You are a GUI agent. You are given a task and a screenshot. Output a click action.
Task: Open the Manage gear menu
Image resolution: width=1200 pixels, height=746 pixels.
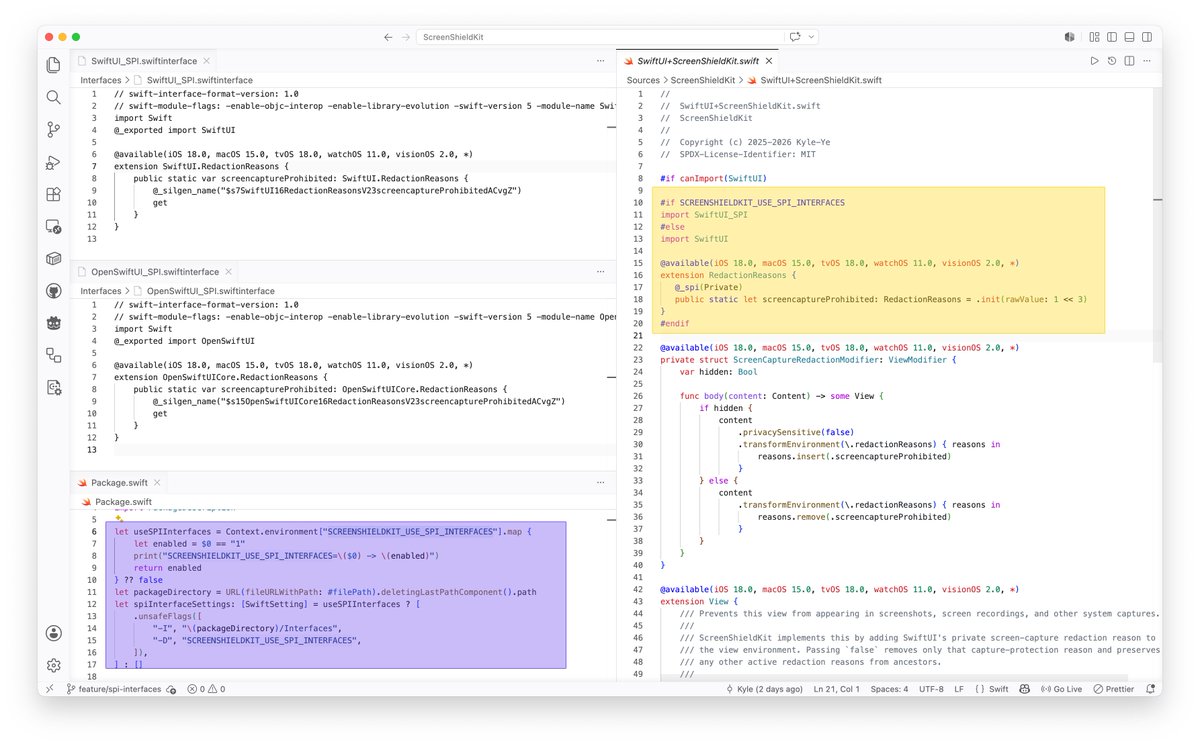[x=54, y=665]
